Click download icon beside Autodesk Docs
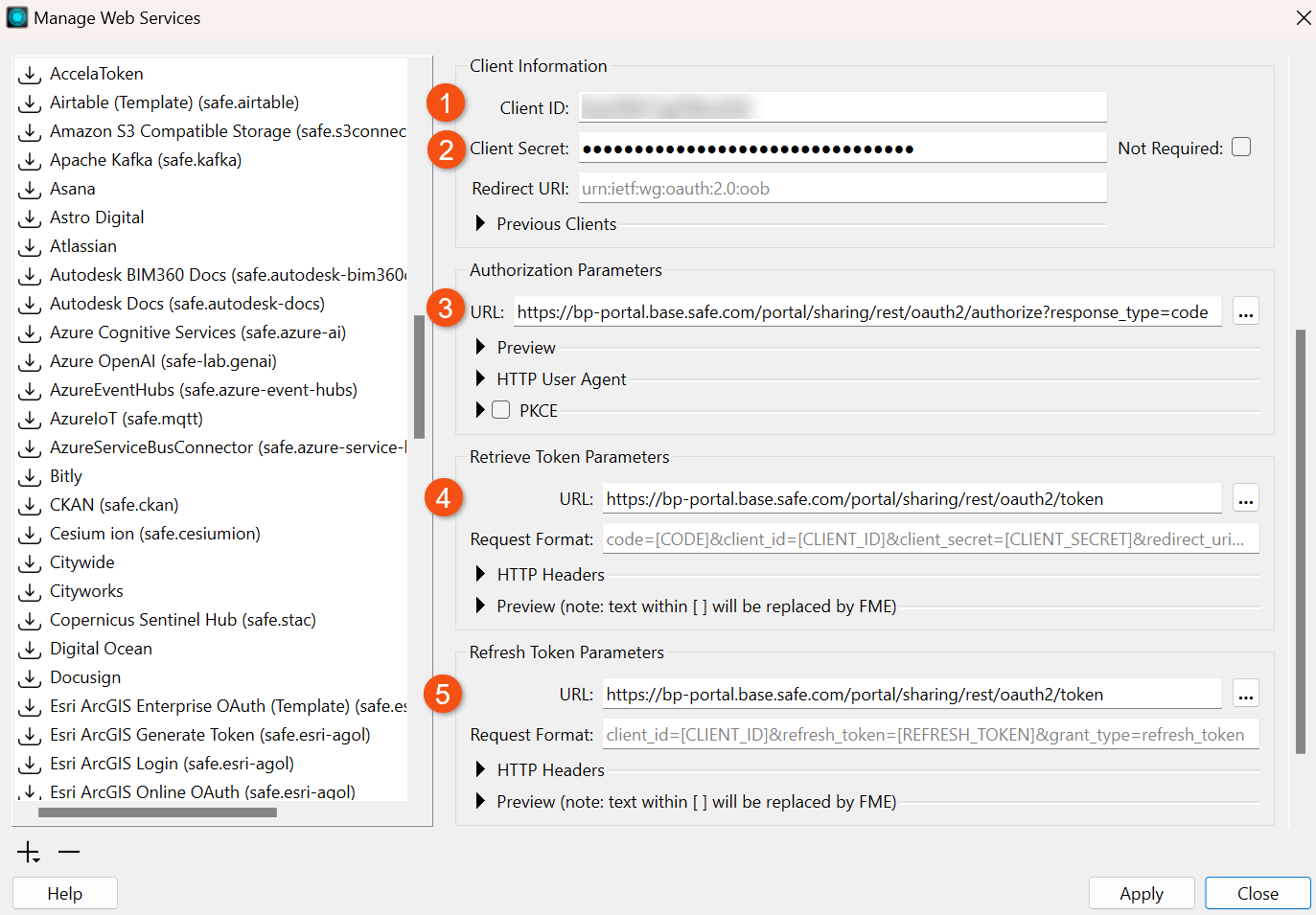The image size is (1316, 915). (30, 305)
